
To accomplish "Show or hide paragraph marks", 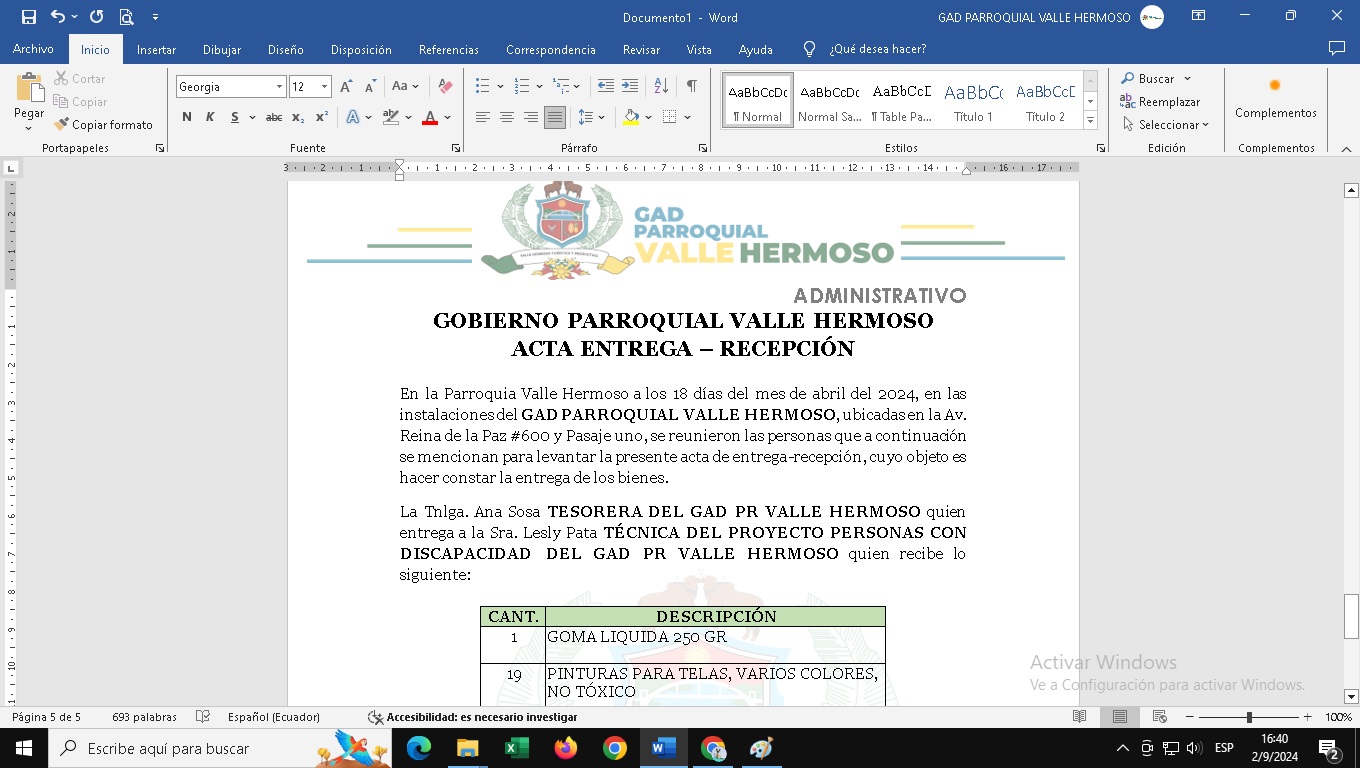I will coord(691,87).
